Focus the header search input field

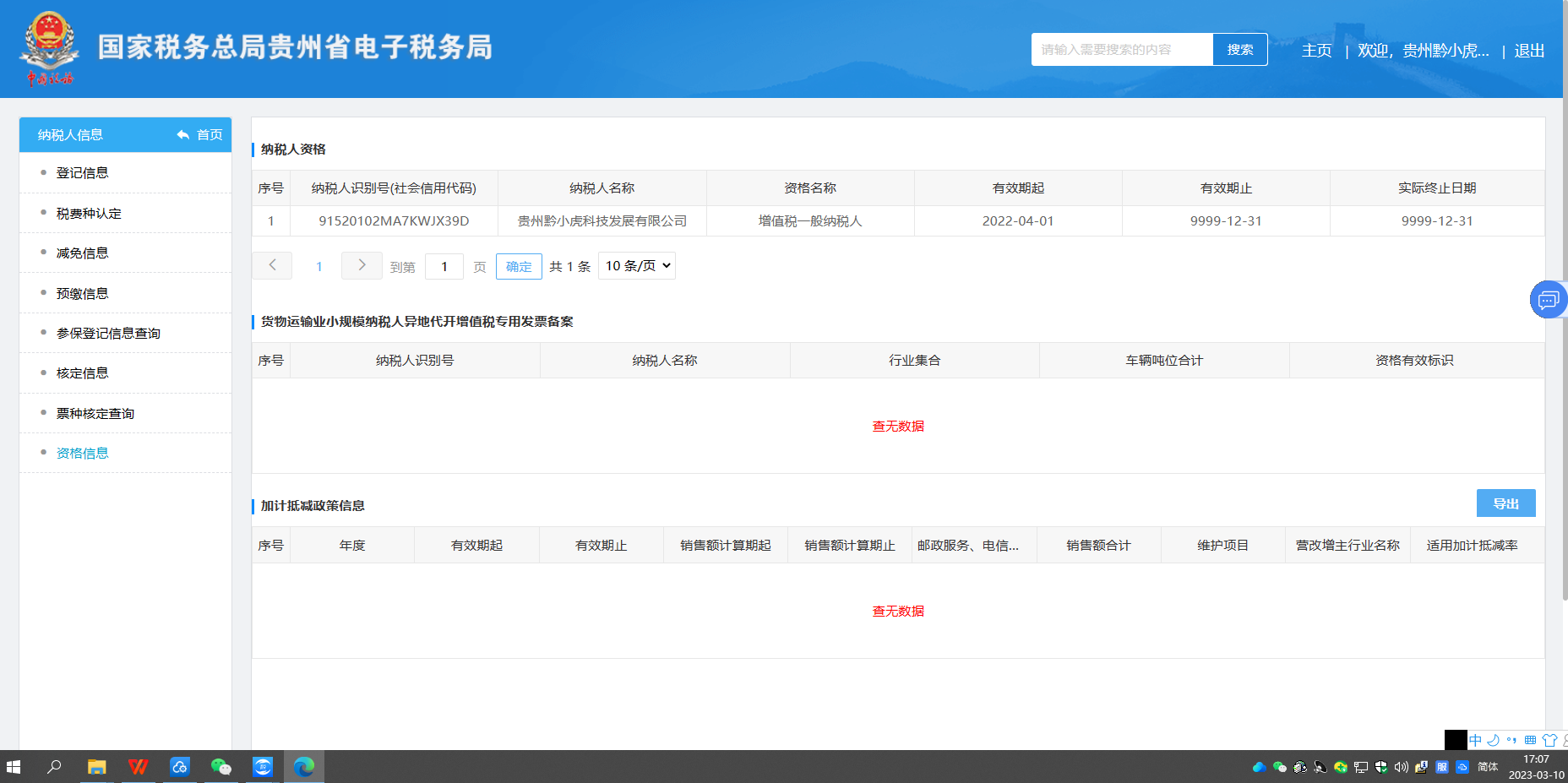(1121, 50)
